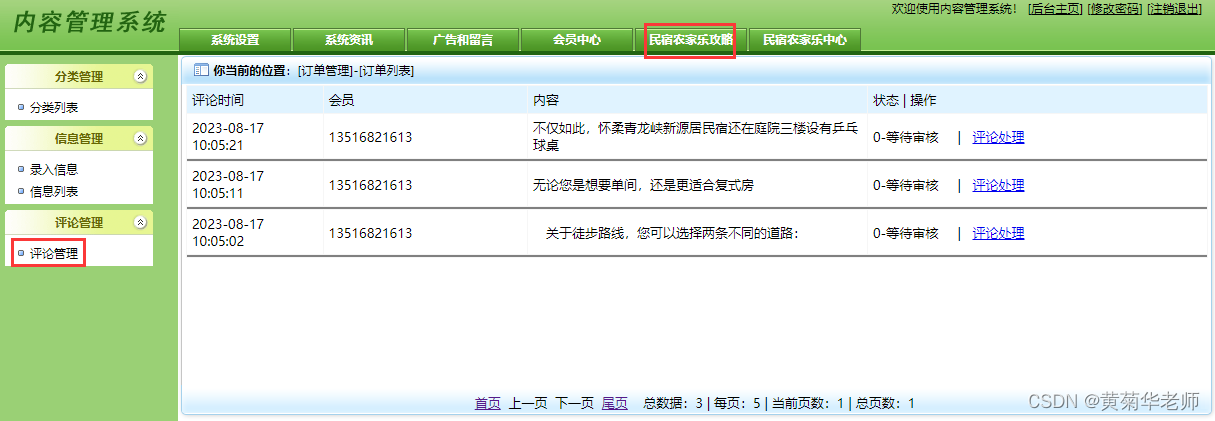1215x421 pixels.
Task: Click the 内容管理系统 logo title
Action: (89, 23)
